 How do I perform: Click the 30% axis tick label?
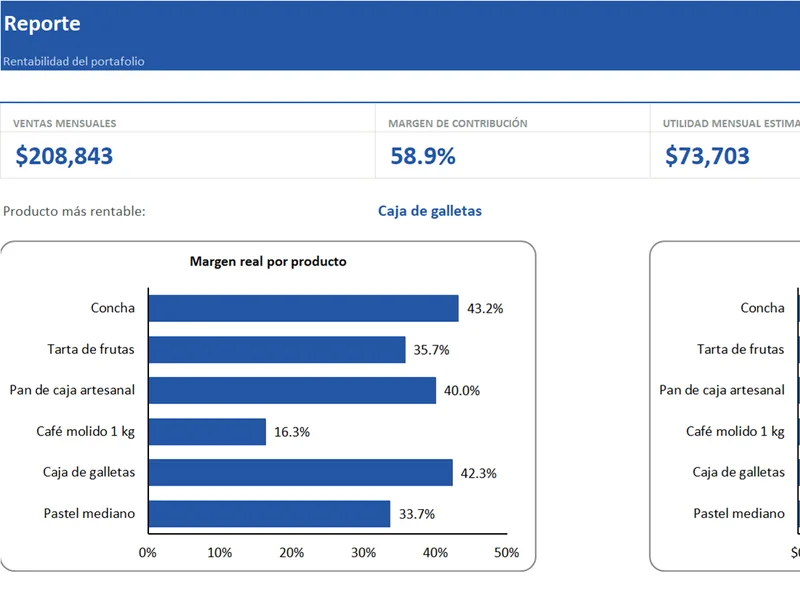[x=363, y=553]
